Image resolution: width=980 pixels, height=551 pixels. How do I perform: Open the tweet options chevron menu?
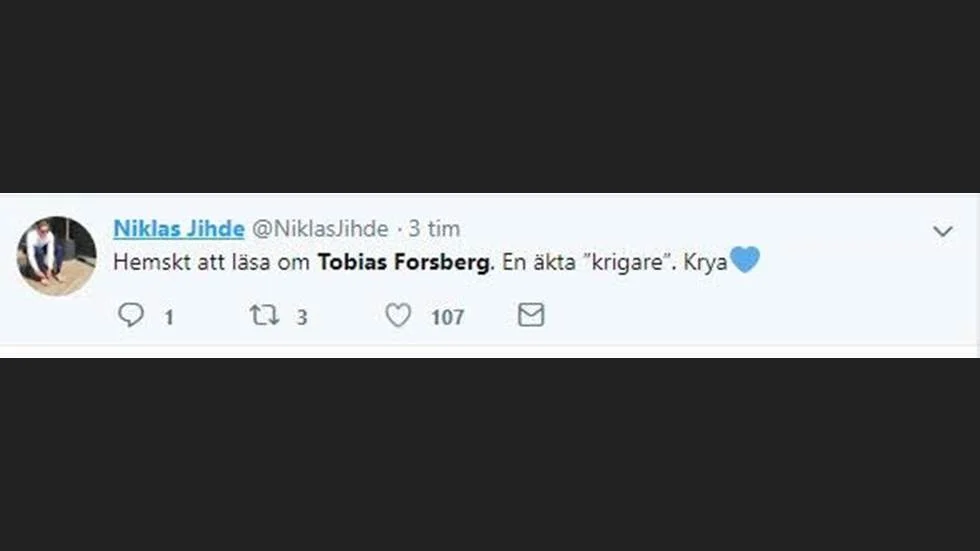coord(942,231)
